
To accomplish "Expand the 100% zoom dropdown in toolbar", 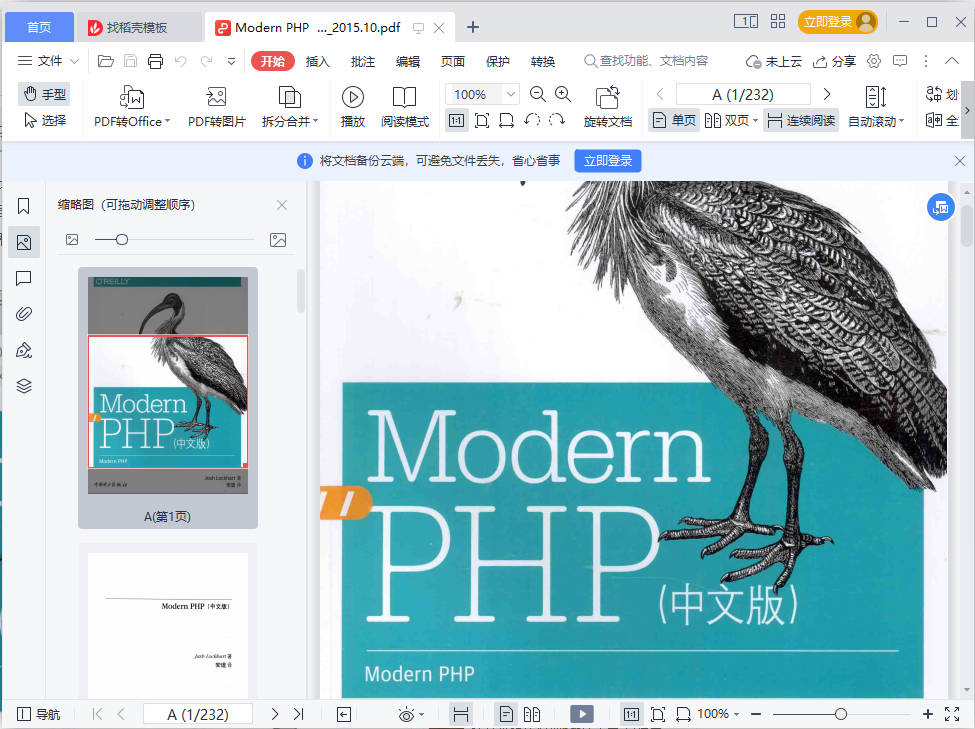I will (x=511, y=95).
